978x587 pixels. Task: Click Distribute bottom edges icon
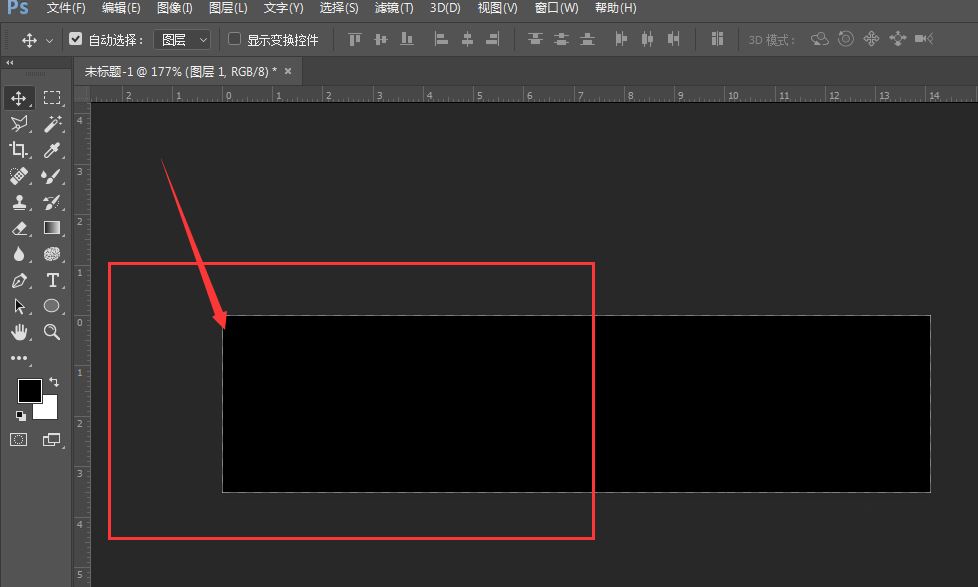(x=587, y=39)
